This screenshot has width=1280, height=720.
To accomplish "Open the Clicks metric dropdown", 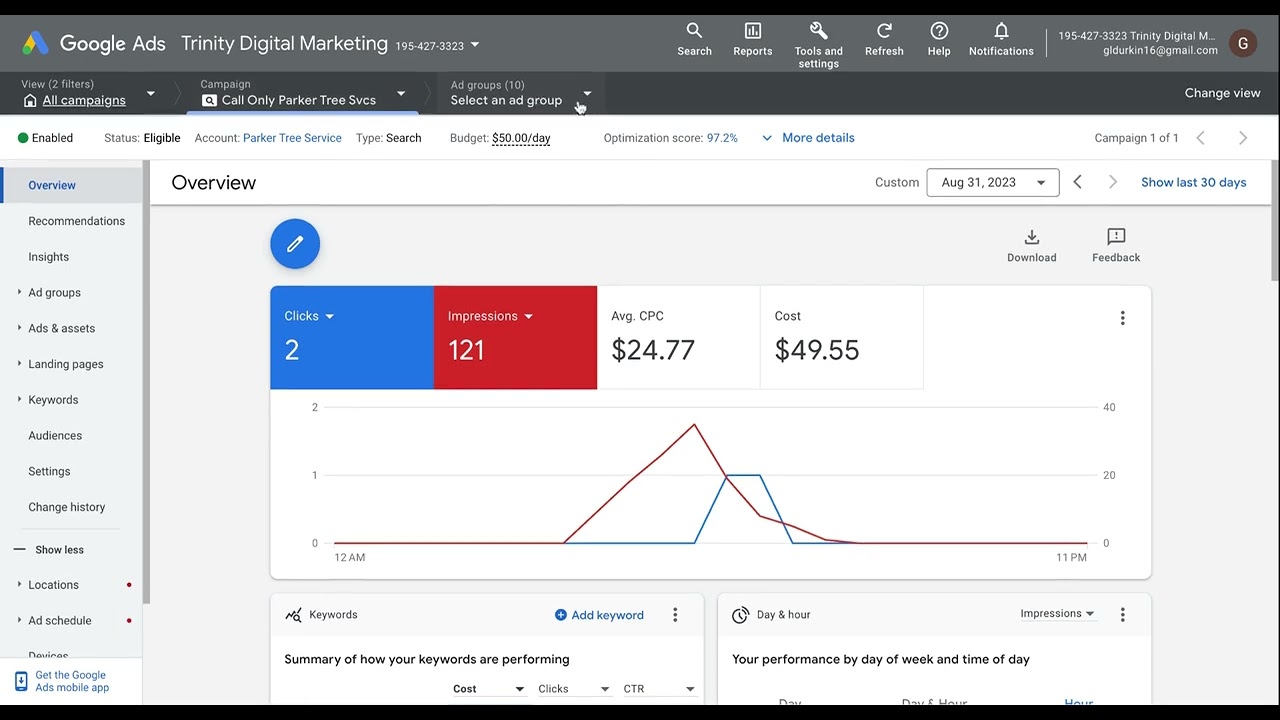I will tap(330, 317).
